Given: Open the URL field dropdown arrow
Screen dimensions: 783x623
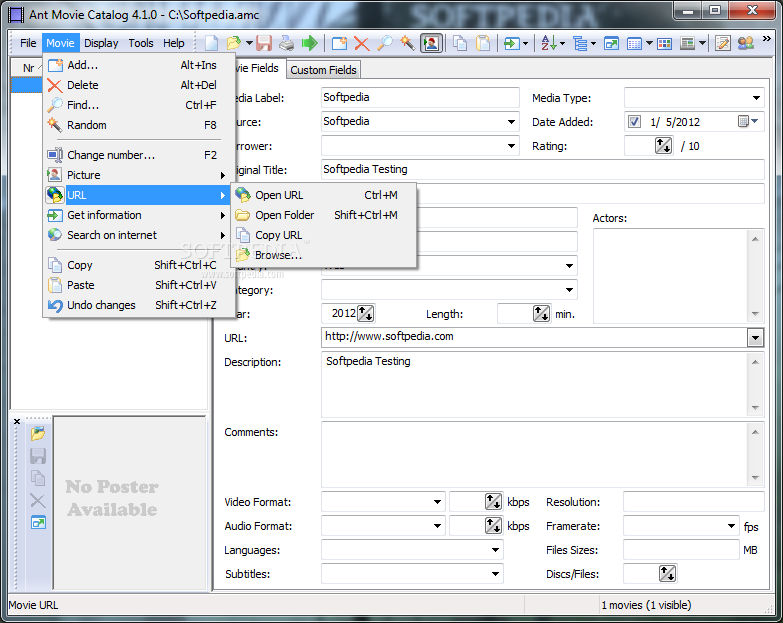Looking at the screenshot, I should [x=755, y=338].
